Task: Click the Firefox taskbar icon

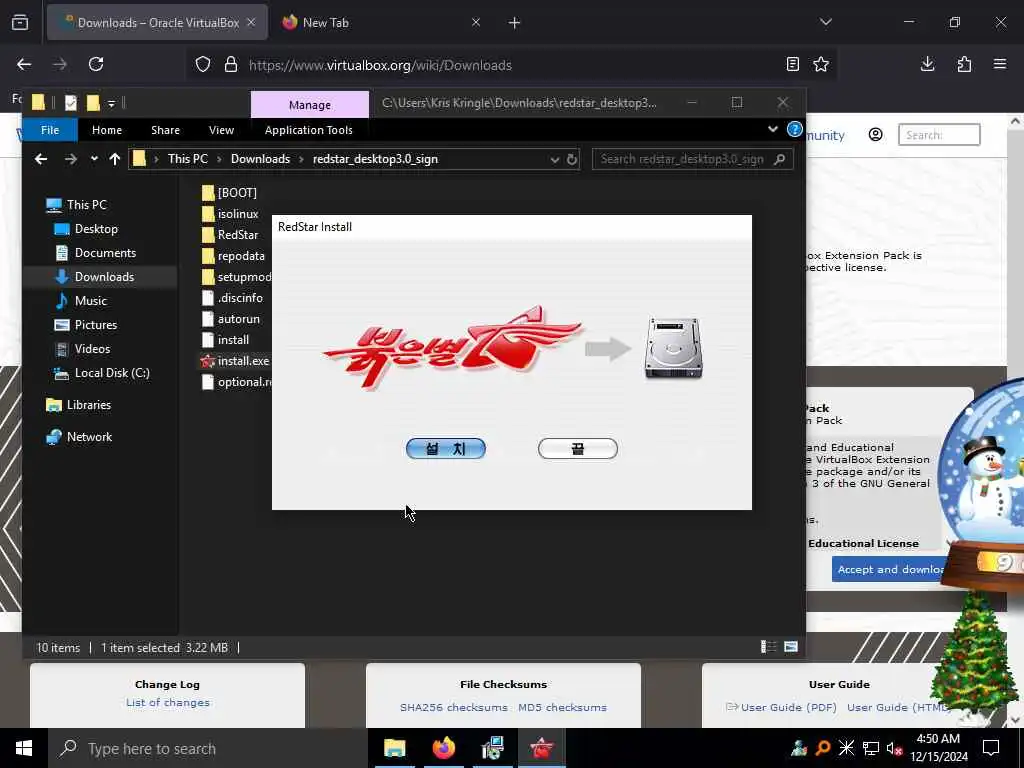Action: click(x=443, y=748)
